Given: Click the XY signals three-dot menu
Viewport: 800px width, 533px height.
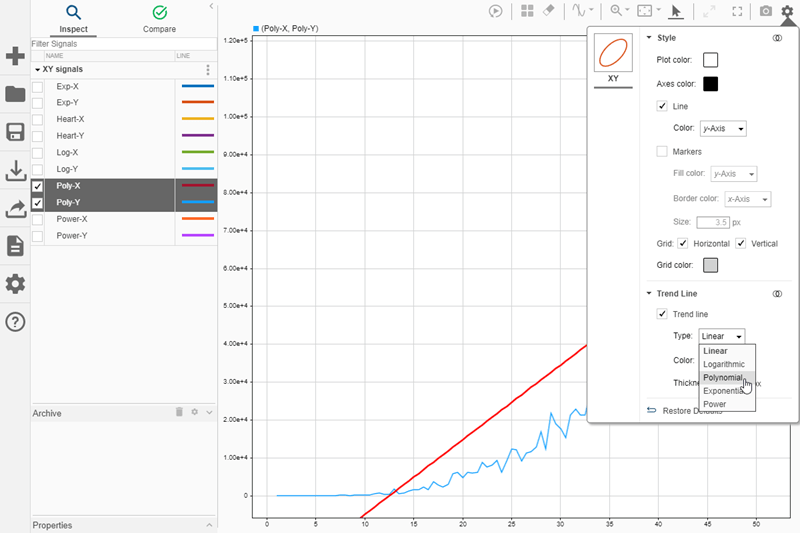Looking at the screenshot, I should 208,69.
